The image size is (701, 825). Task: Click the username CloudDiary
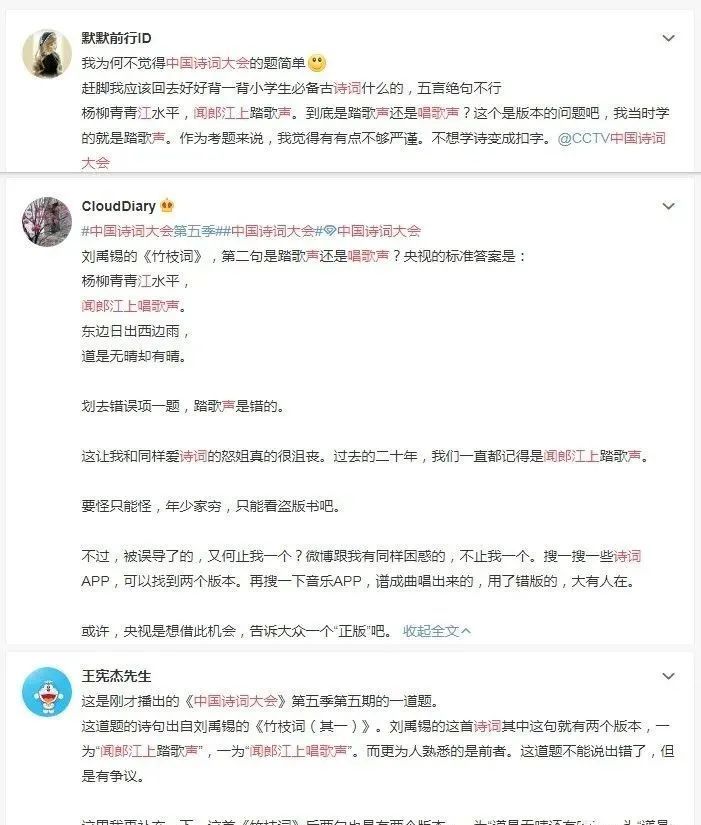coord(118,206)
